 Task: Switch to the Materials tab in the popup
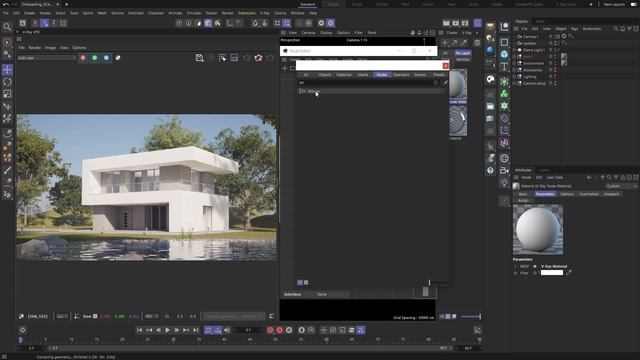point(344,75)
